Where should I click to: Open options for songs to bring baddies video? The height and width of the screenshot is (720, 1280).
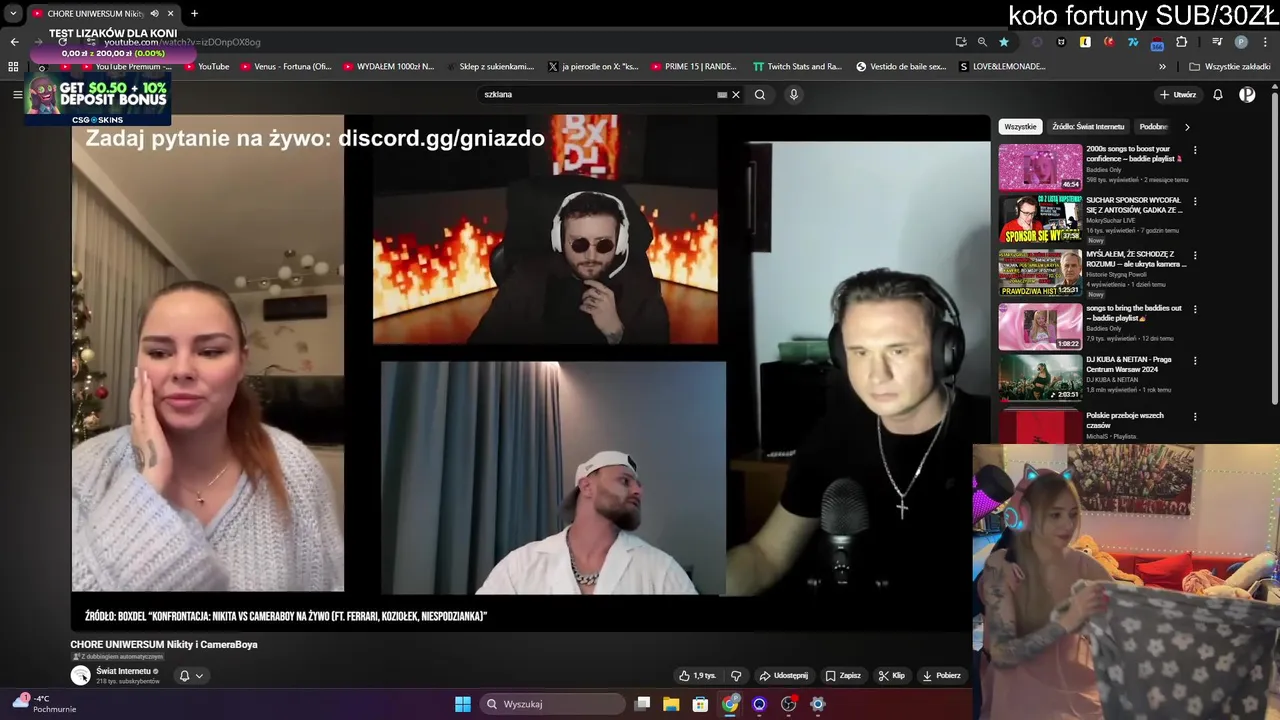click(1194, 309)
